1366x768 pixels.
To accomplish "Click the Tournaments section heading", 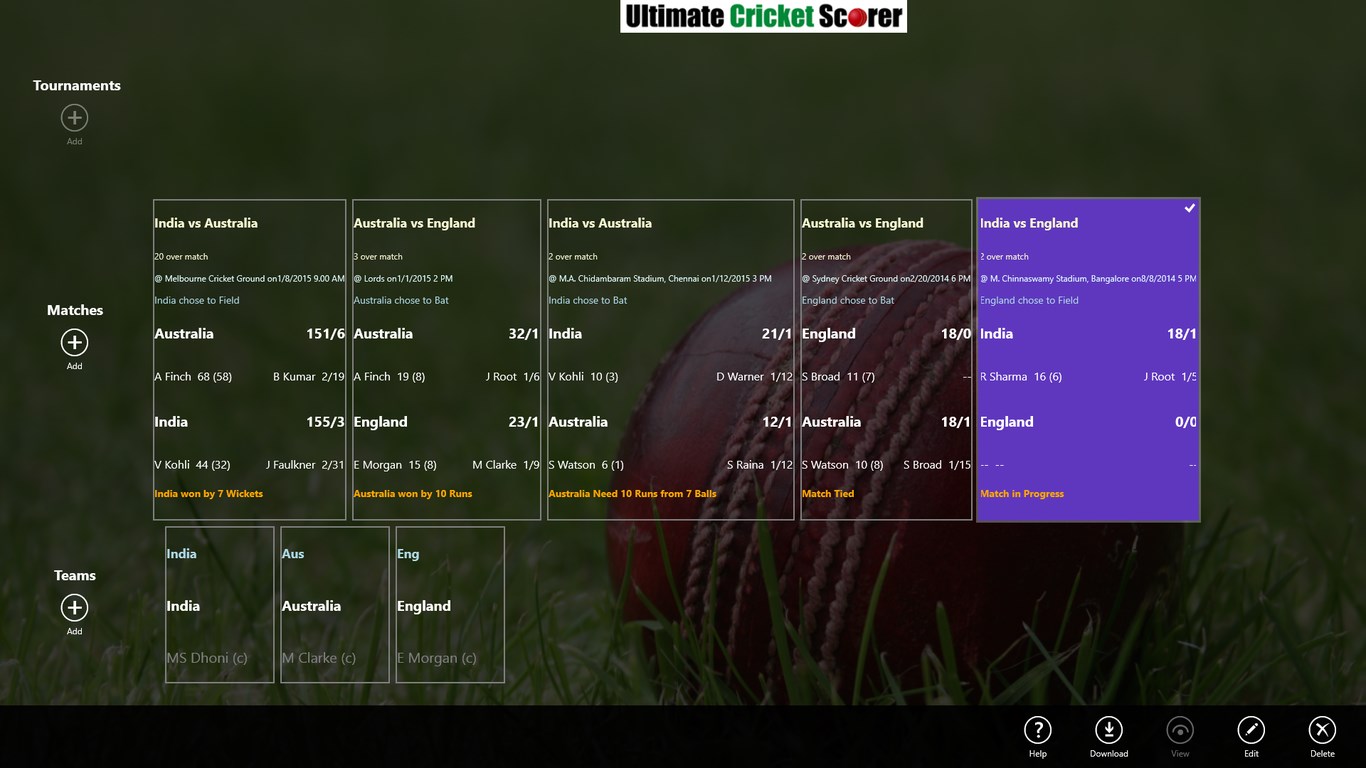I will click(x=77, y=86).
